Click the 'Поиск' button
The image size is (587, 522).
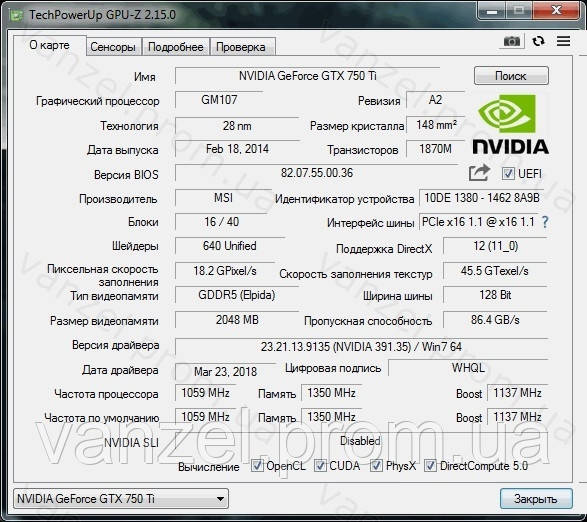511,76
